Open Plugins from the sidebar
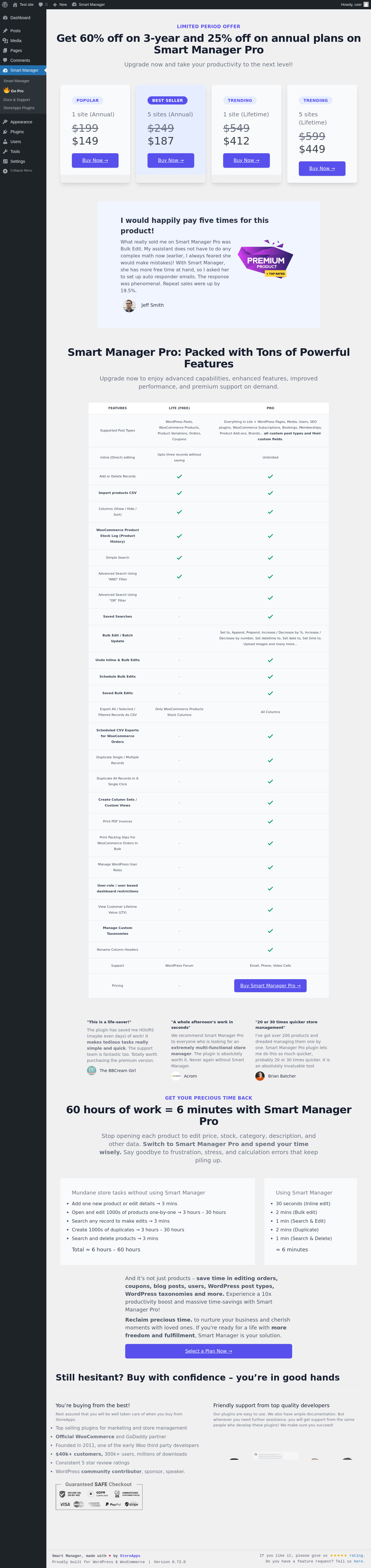 click(x=17, y=131)
